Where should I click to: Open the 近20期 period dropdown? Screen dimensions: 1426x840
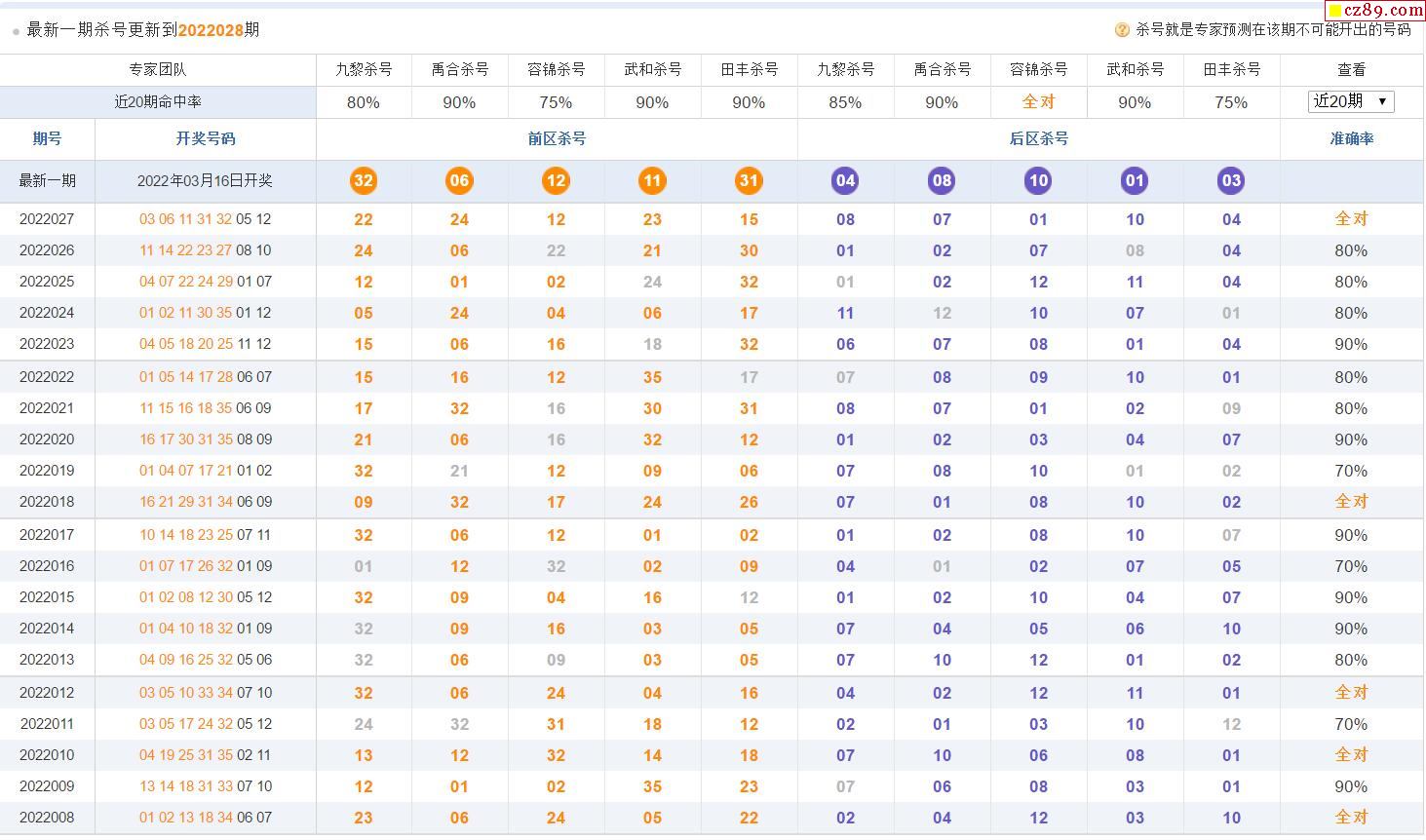1350,101
